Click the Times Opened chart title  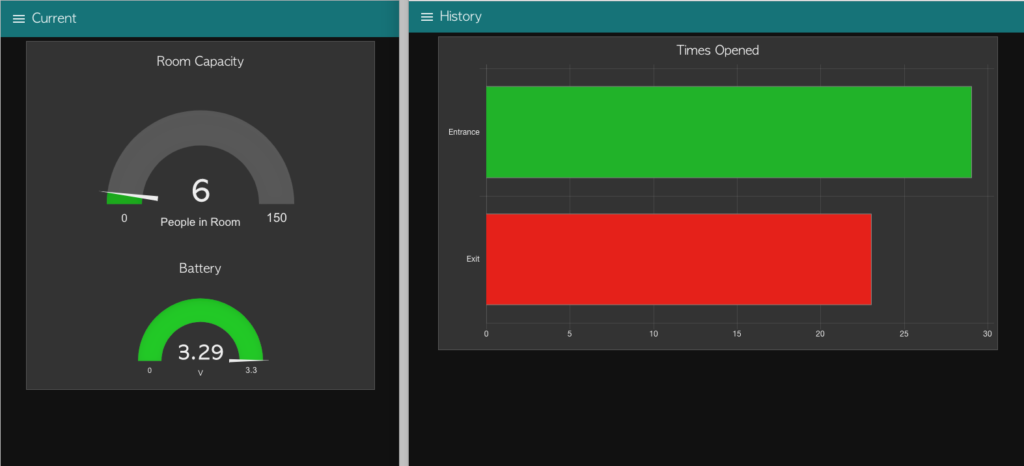click(718, 50)
